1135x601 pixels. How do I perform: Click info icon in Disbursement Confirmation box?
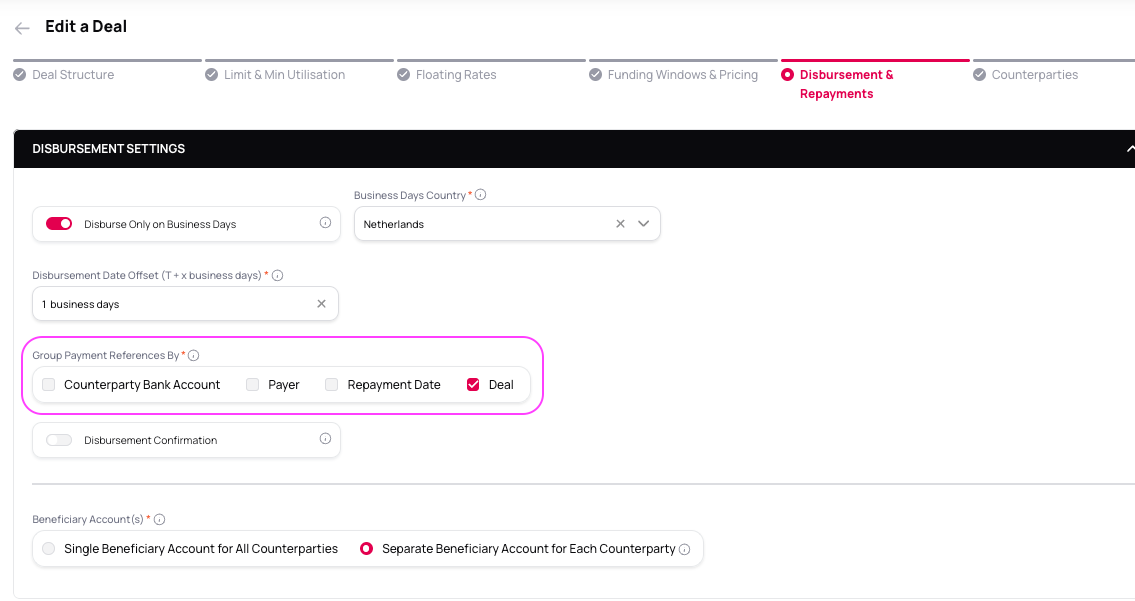pyautogui.click(x=325, y=439)
